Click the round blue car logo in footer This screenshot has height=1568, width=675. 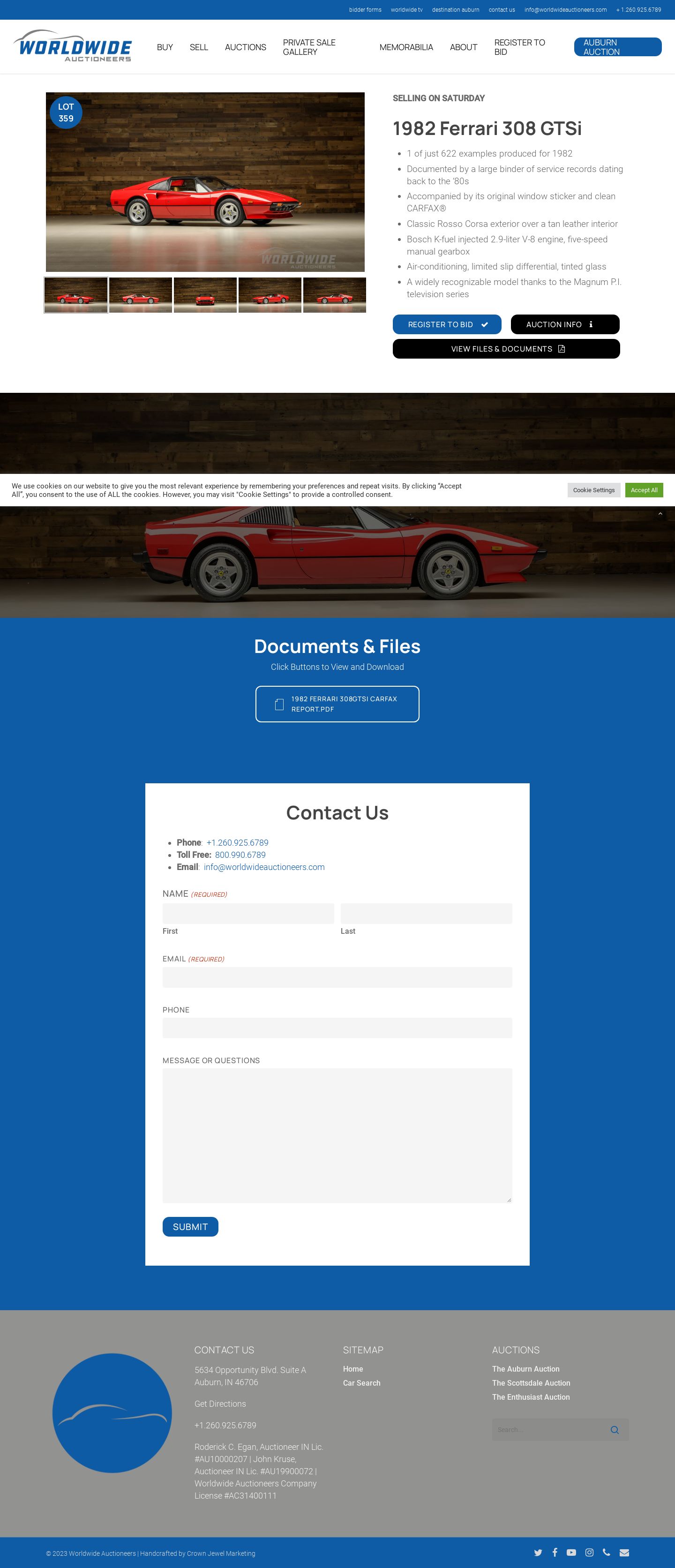112,1413
